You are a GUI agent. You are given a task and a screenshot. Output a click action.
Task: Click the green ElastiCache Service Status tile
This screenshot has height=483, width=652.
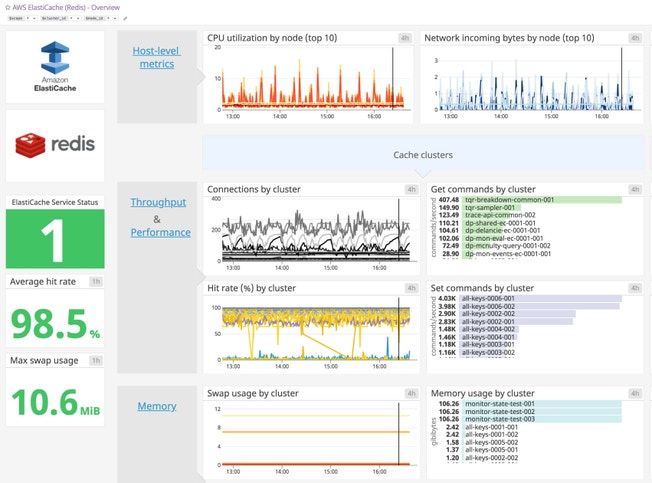[x=55, y=239]
